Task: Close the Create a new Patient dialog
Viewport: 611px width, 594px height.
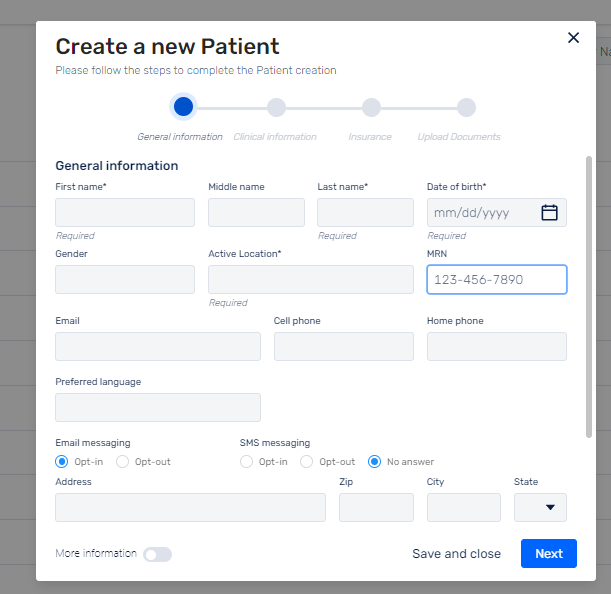Action: click(x=573, y=38)
